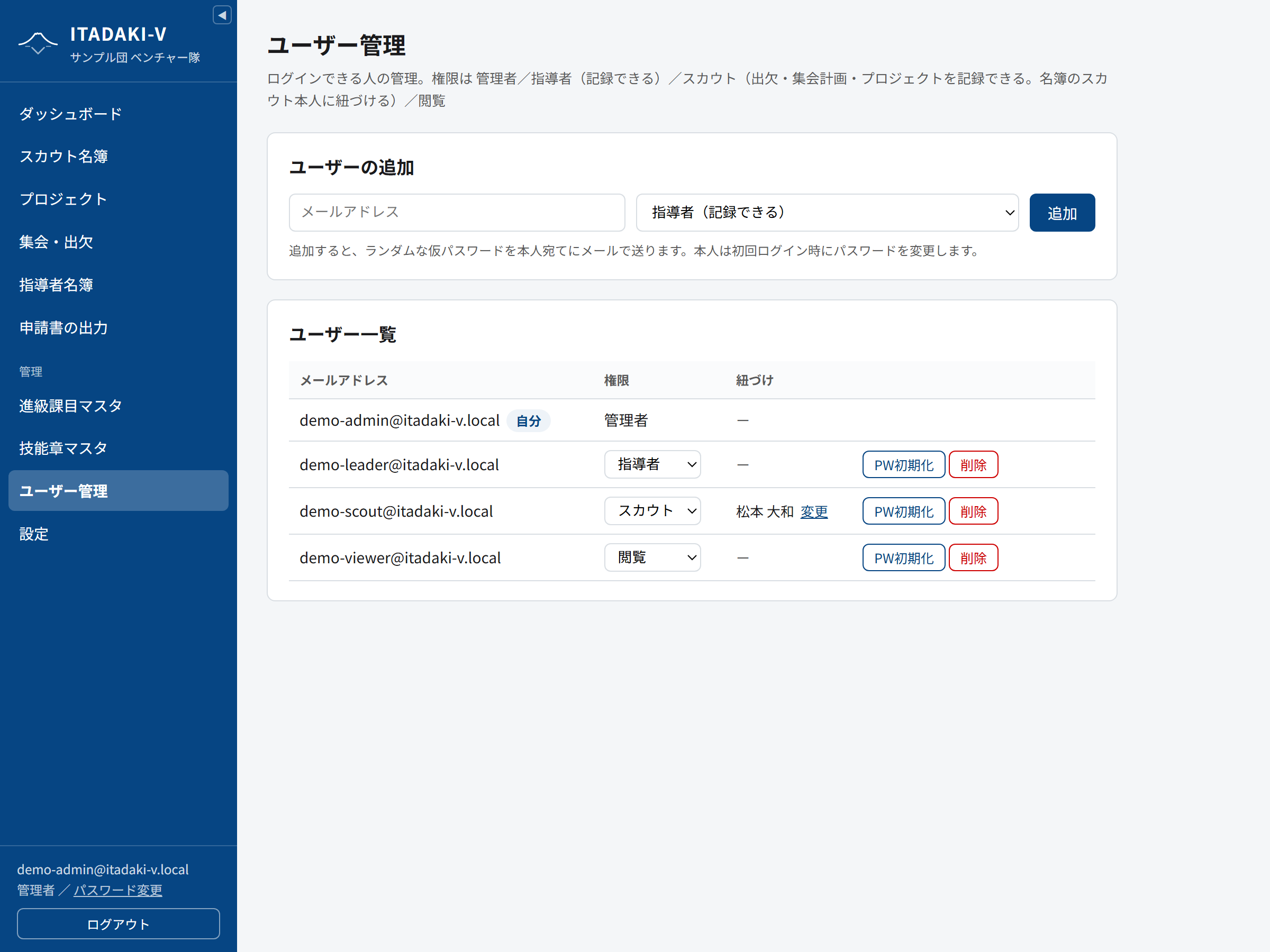The width and height of the screenshot is (1270, 952).
Task: Open the 指導者(記録できる) role dropdown
Action: [827, 212]
